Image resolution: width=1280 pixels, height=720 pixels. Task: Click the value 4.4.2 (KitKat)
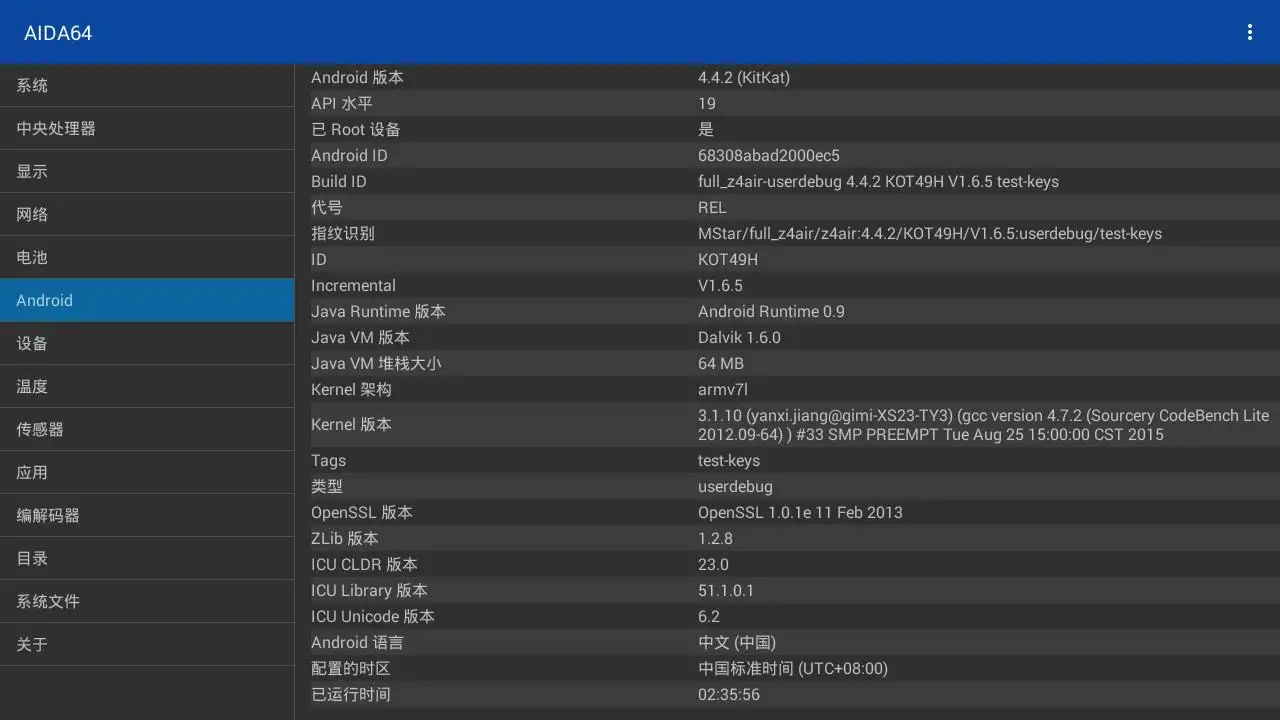click(744, 77)
